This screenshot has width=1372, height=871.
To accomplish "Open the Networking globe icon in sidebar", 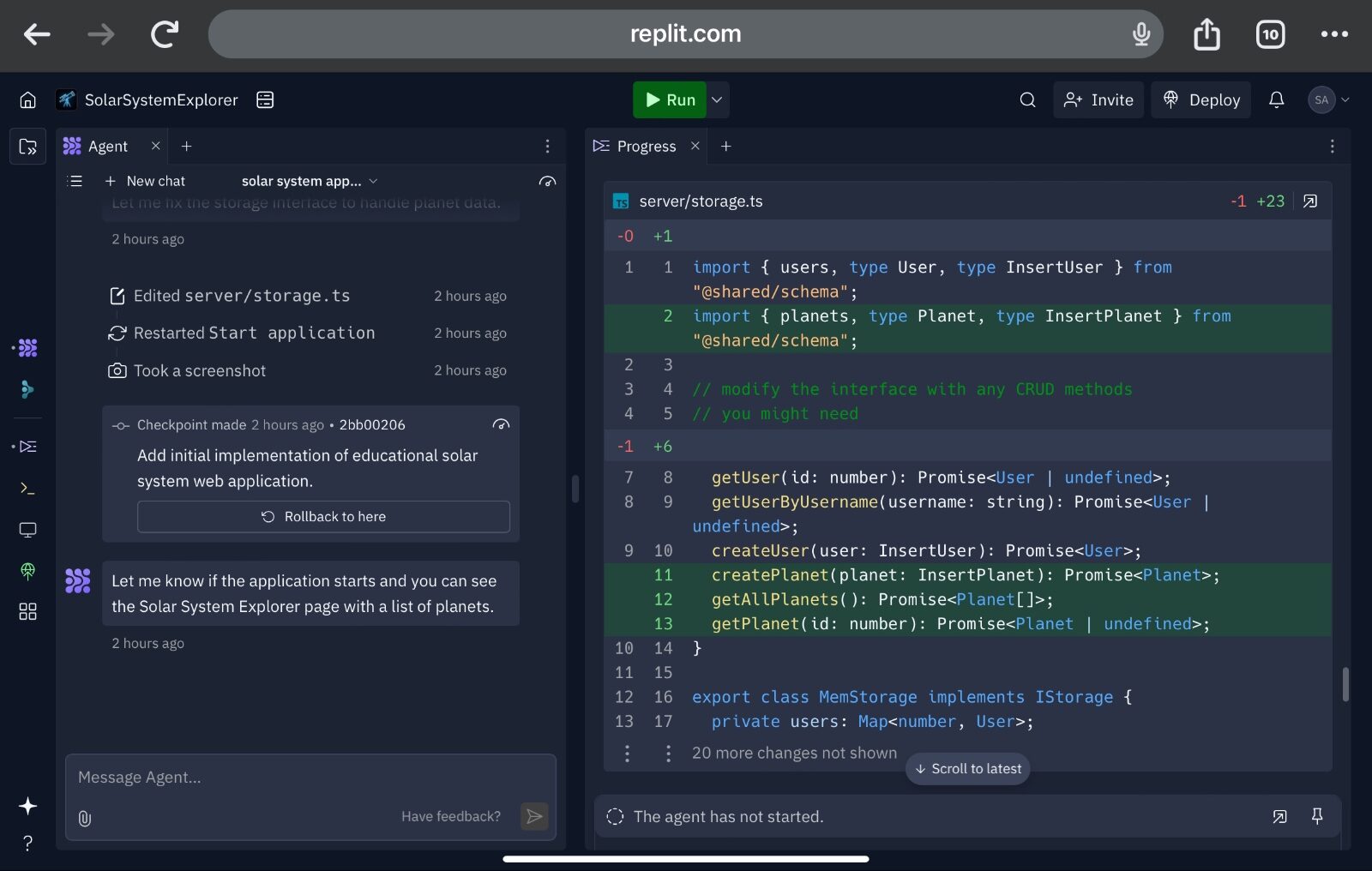I will pyautogui.click(x=27, y=571).
